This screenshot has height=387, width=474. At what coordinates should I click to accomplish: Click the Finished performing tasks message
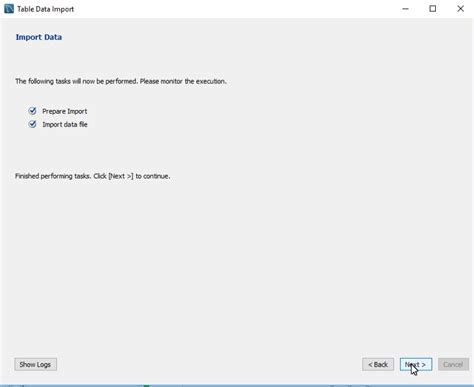pos(92,176)
